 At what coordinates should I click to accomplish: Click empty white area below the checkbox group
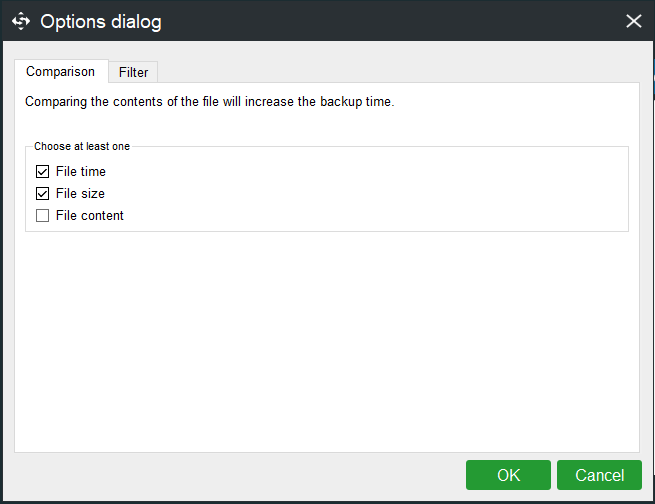point(327,340)
